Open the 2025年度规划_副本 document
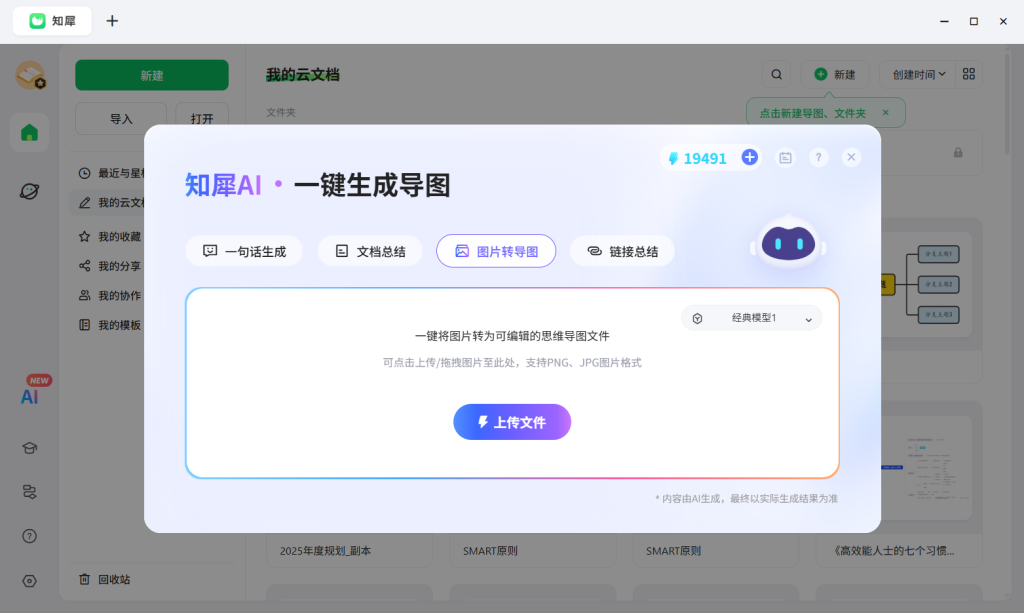This screenshot has width=1024, height=613. (x=325, y=550)
